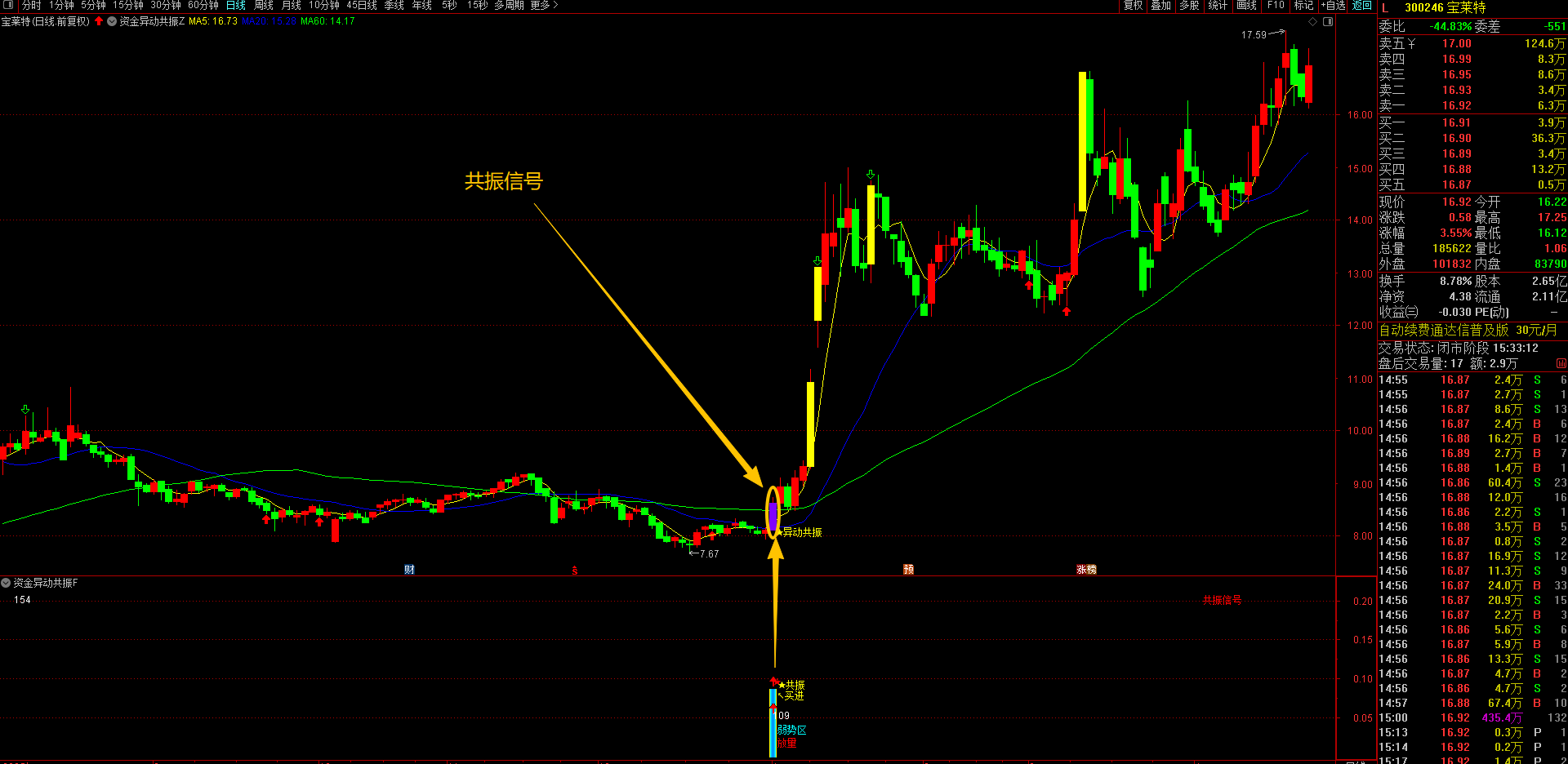Viewport: 1568px width, 764px height.
Task: Click the 复权 button
Action: [x=1133, y=5]
